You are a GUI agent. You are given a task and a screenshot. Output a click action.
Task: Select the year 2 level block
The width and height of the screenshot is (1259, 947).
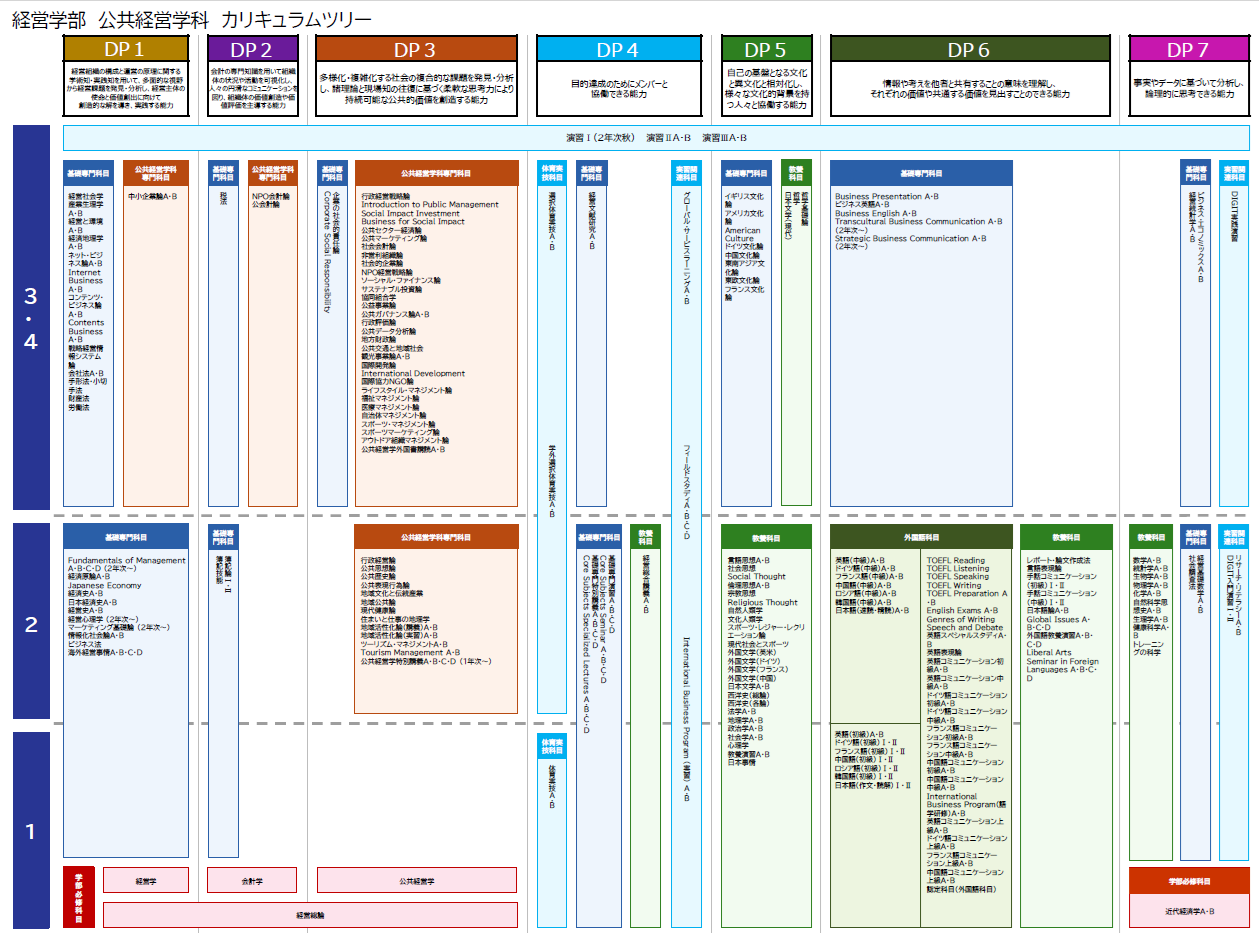31,625
